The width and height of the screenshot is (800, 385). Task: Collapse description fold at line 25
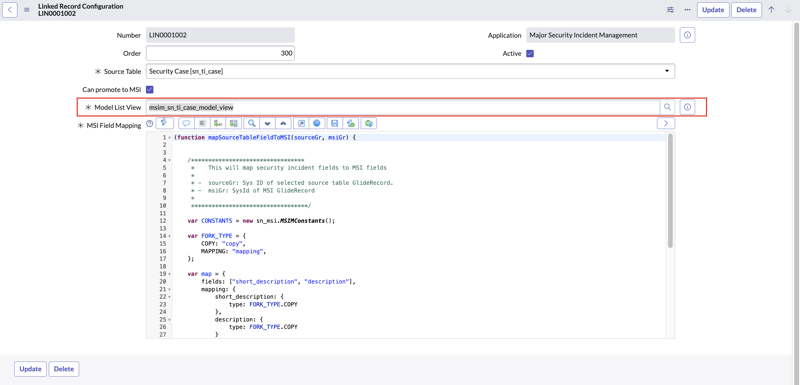169,319
